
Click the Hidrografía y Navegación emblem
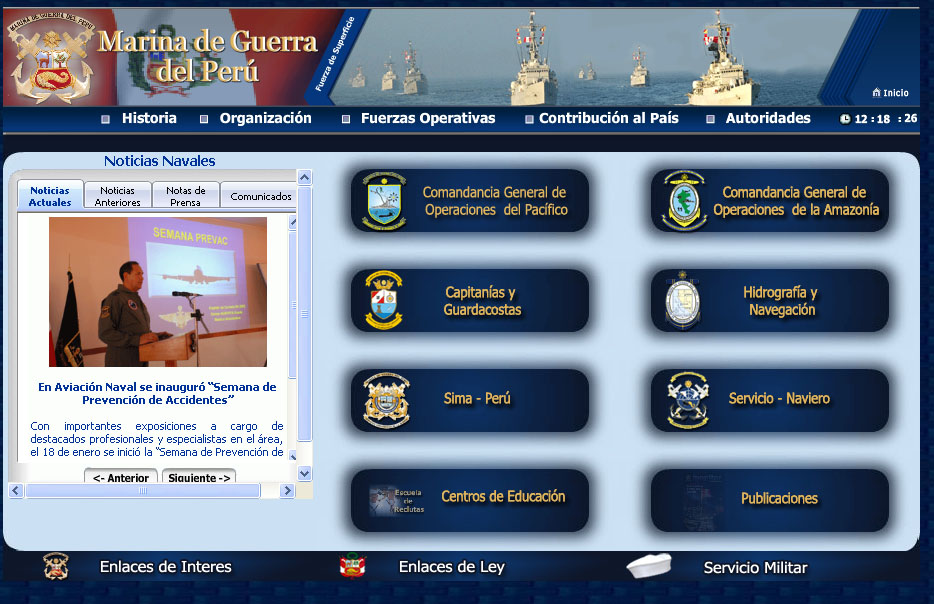click(683, 300)
